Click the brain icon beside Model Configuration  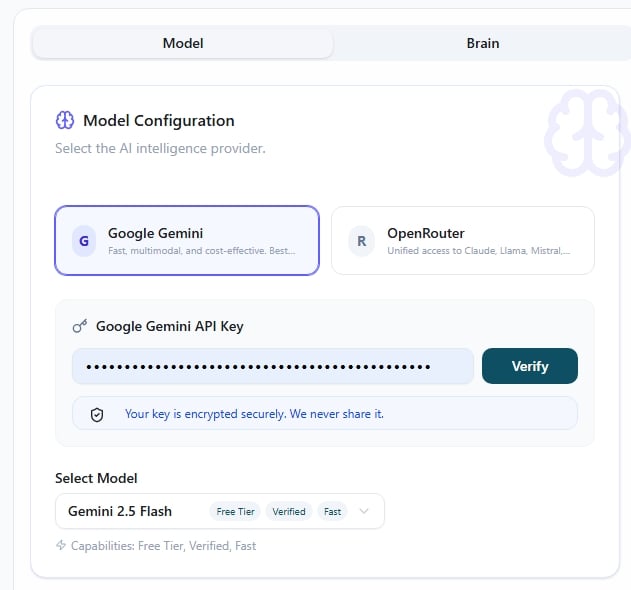[x=65, y=120]
